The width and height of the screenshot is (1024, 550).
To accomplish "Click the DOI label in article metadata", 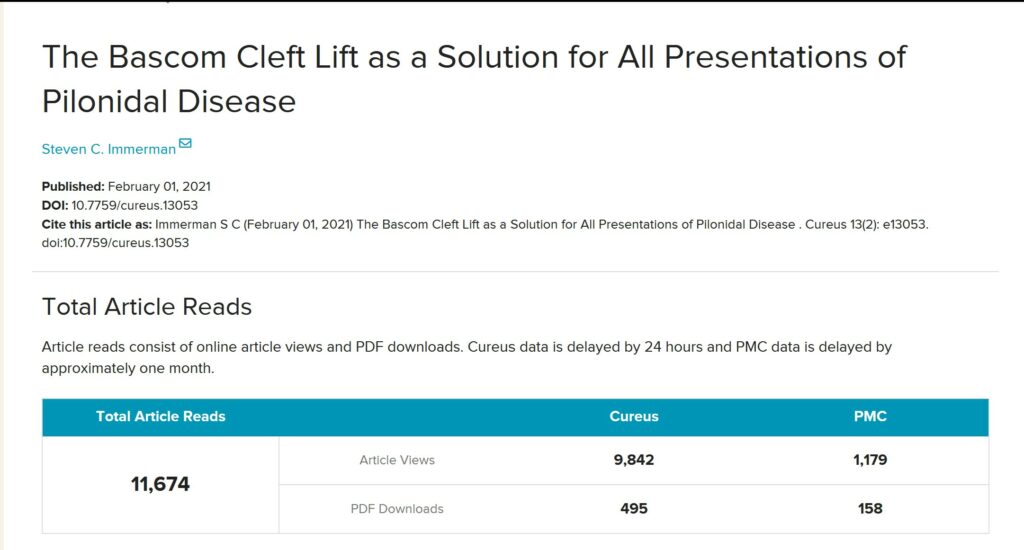I will tap(54, 205).
